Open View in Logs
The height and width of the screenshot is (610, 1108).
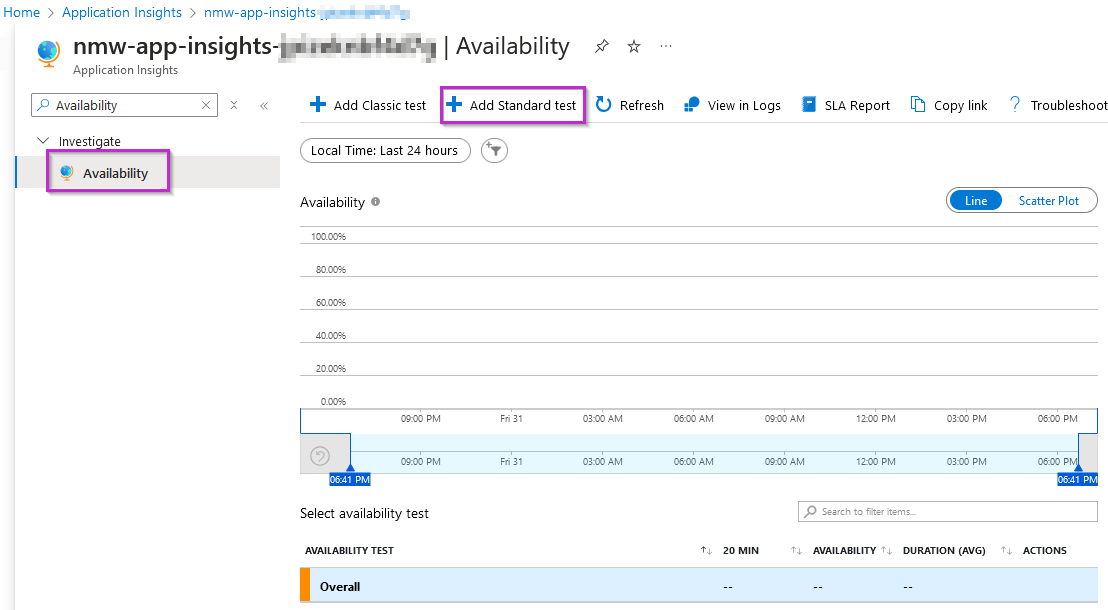coord(732,105)
